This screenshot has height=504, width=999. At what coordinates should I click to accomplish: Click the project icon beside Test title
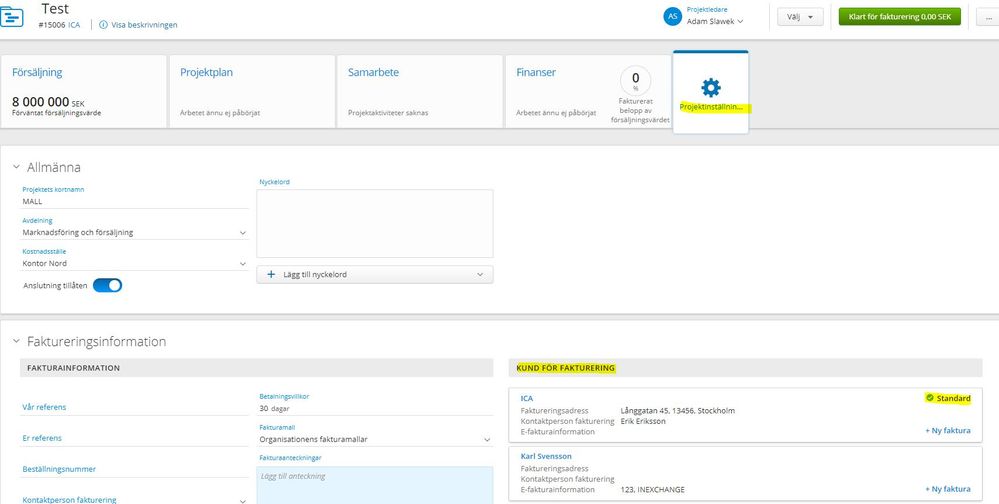(12, 17)
